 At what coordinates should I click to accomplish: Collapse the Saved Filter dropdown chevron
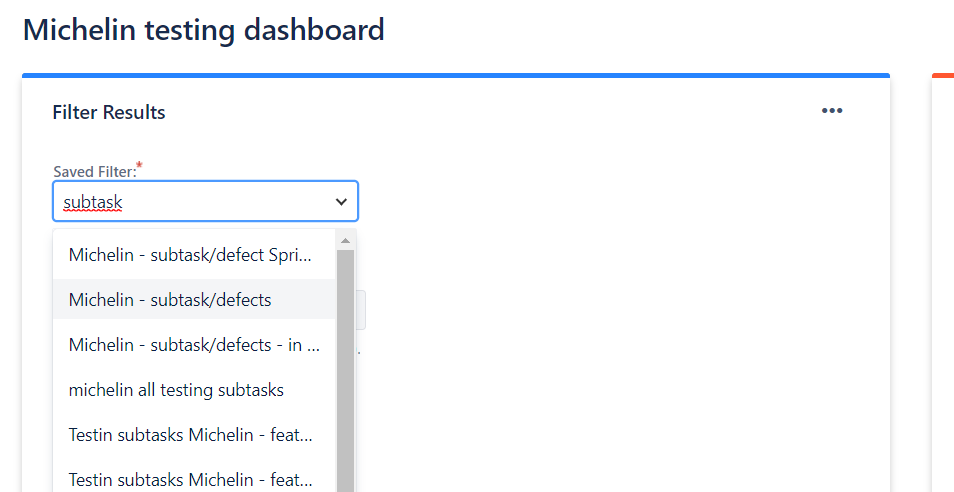click(x=341, y=201)
